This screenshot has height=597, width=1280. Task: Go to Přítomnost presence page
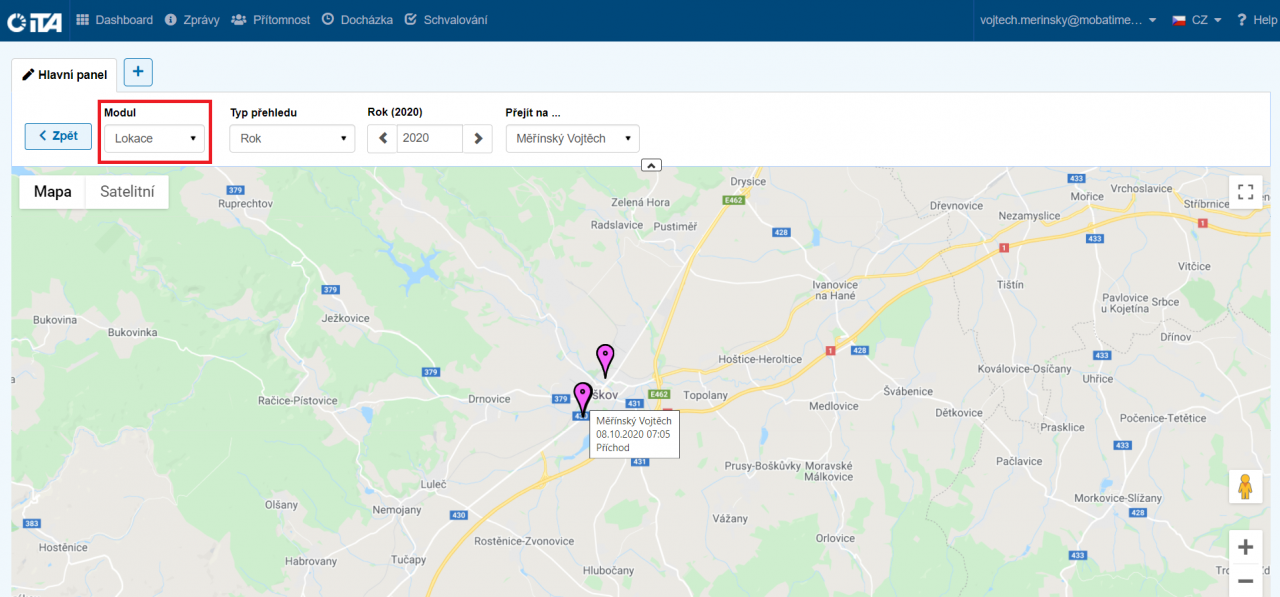tap(270, 20)
